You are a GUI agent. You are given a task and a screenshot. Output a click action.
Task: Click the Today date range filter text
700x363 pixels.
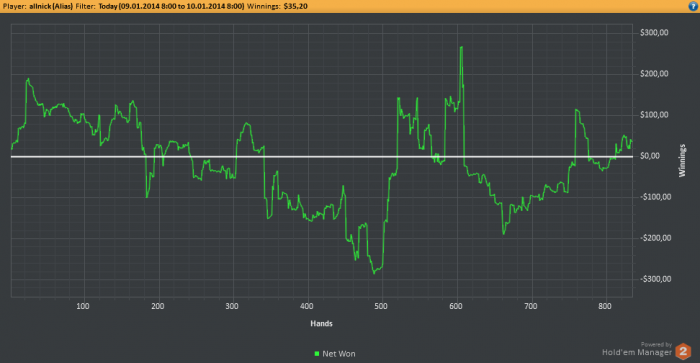point(171,6)
